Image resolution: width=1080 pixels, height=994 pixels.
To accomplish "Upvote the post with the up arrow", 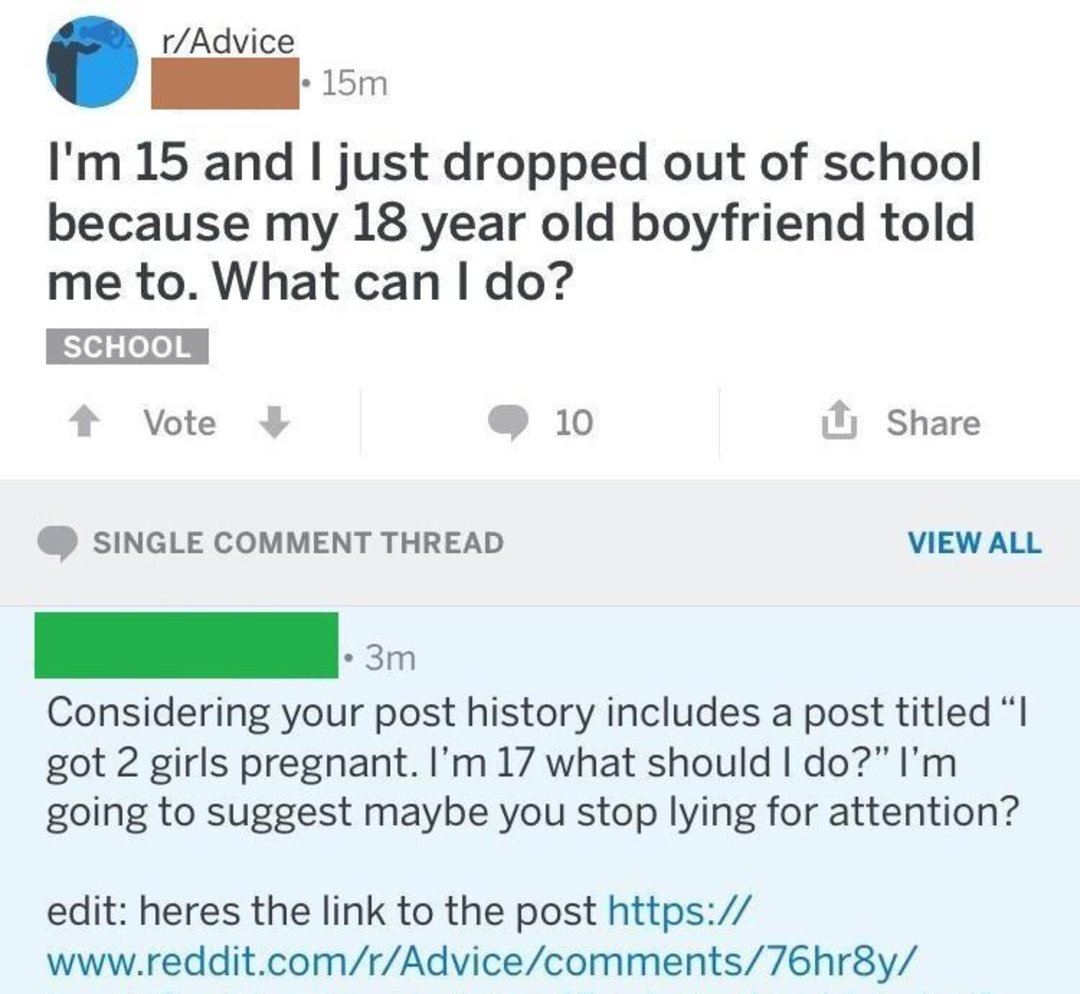I will point(87,423).
